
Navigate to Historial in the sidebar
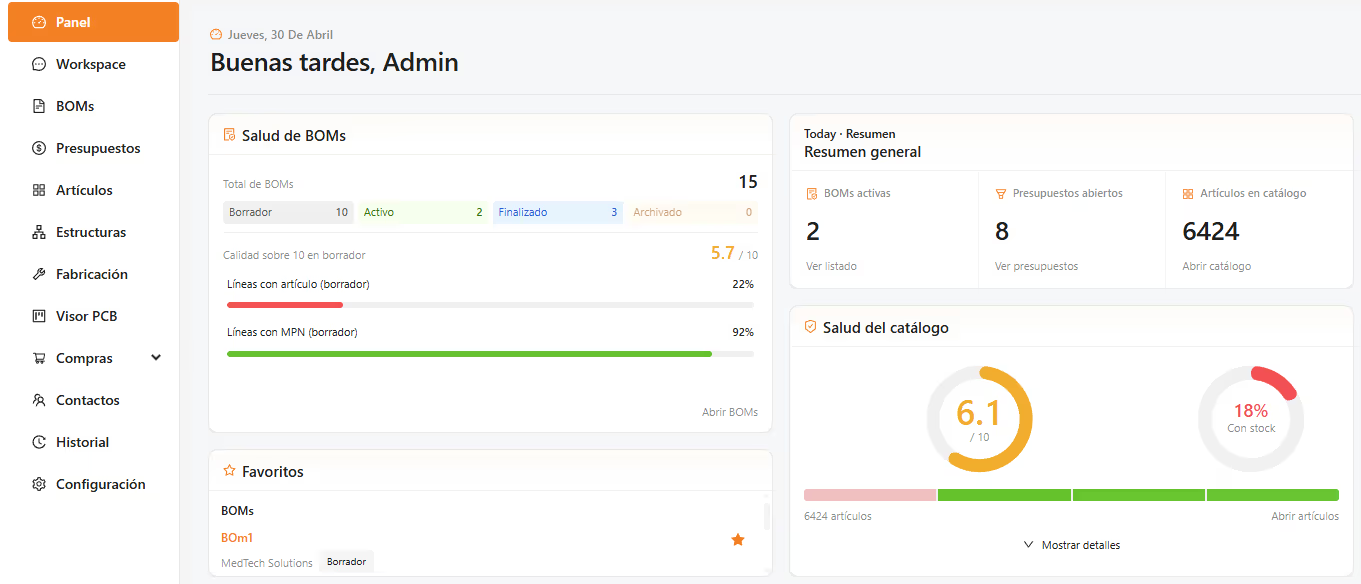pyautogui.click(x=93, y=442)
